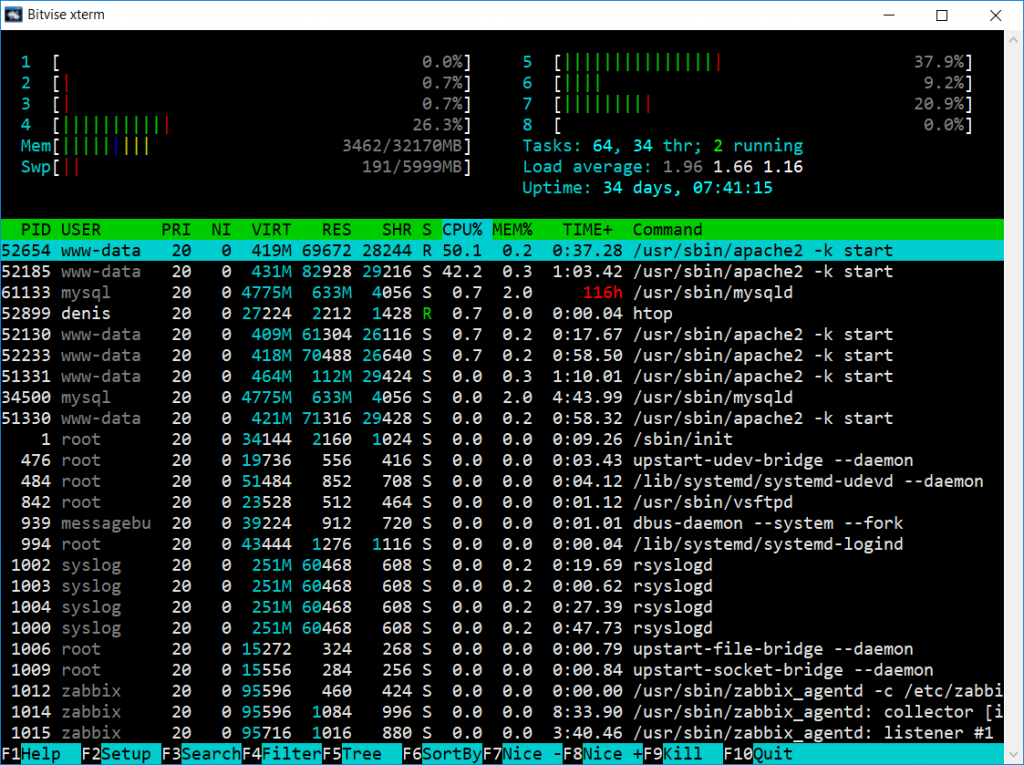Viewport: 1024px width, 765px height.
Task: Select the systemd-logind process row
Action: [x=502, y=544]
